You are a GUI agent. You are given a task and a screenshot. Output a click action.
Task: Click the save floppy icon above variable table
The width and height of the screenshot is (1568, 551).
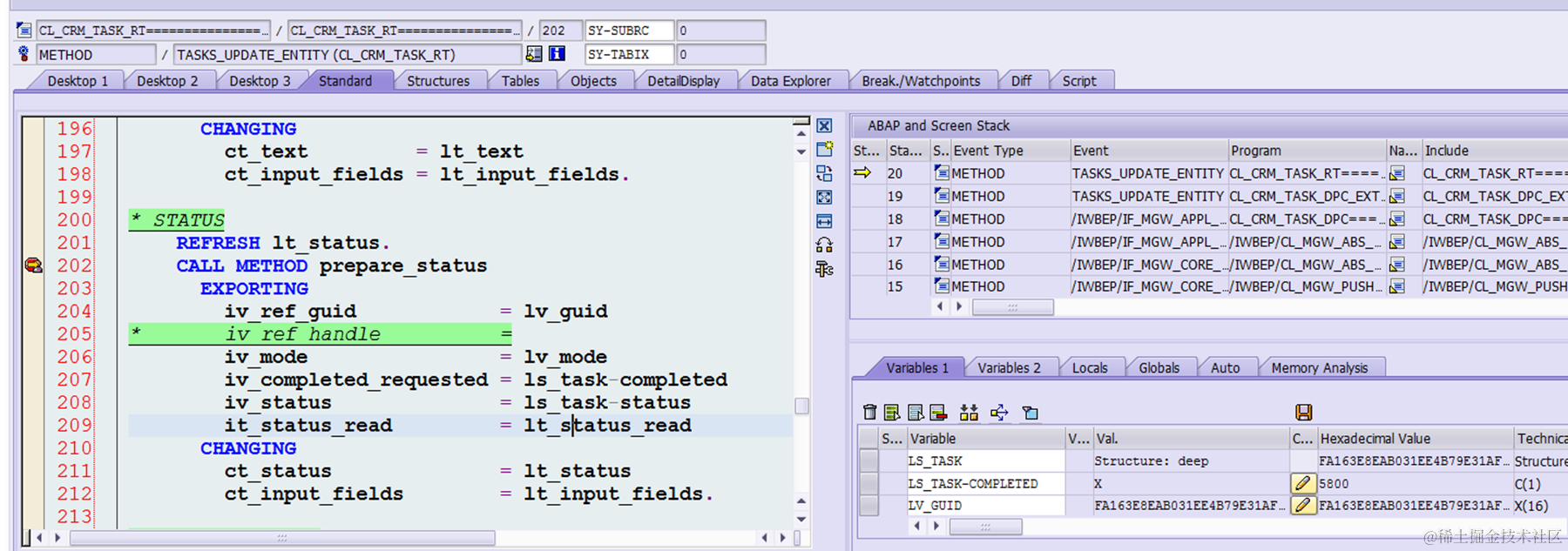click(1304, 412)
